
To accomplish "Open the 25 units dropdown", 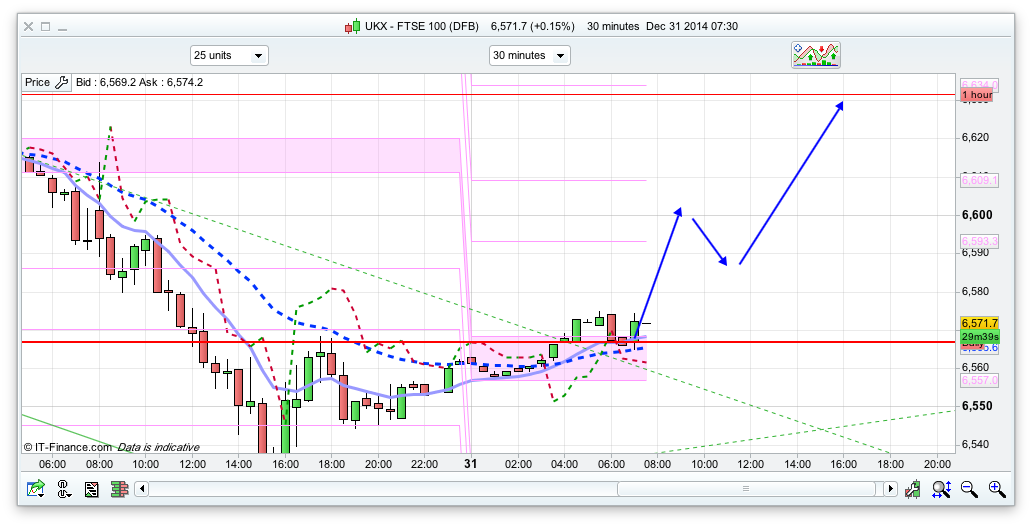I will point(229,56).
